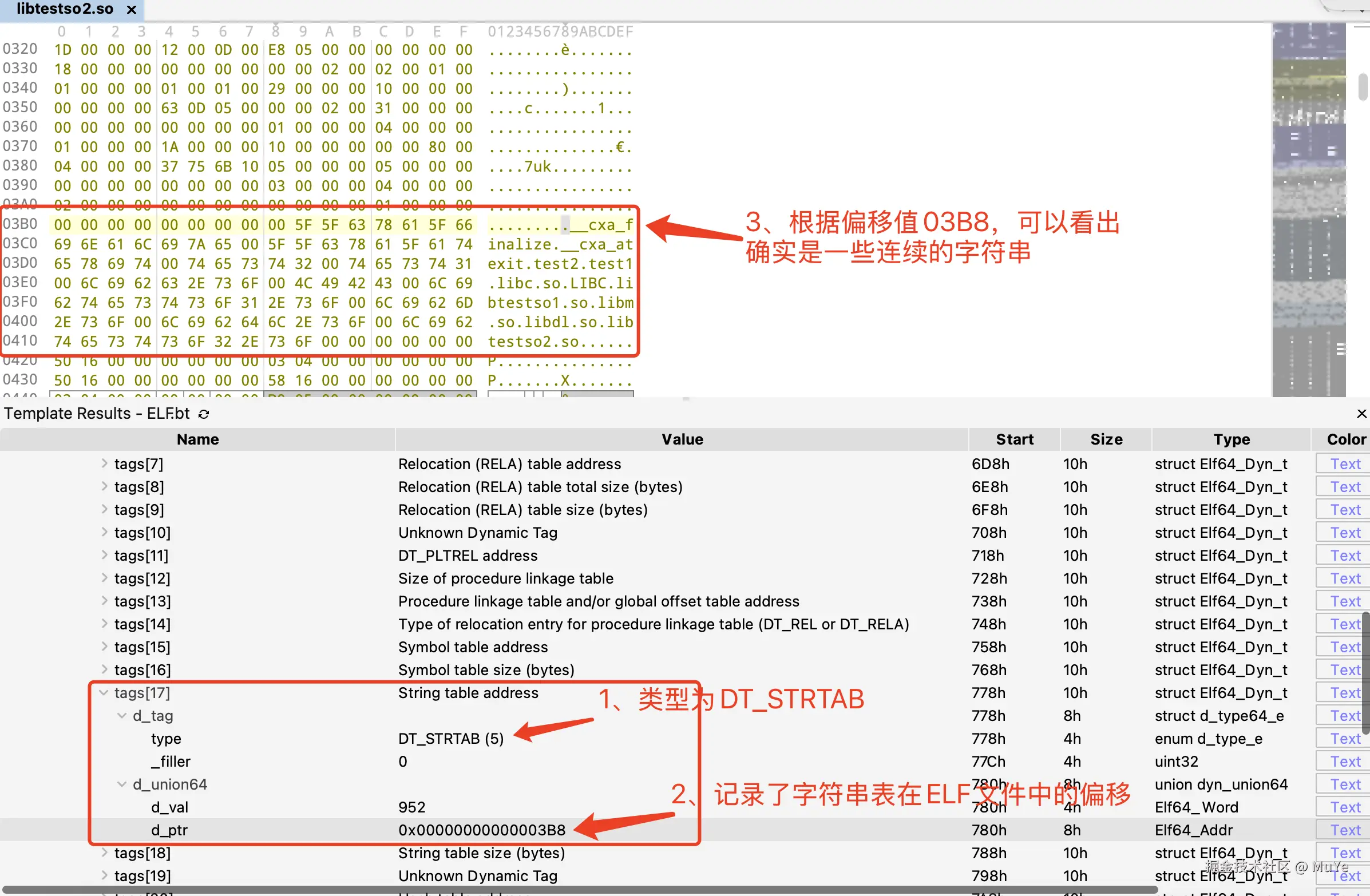This screenshot has width=1370, height=896.
Task: Collapse the tags[17] string table entry
Action: tap(103, 692)
